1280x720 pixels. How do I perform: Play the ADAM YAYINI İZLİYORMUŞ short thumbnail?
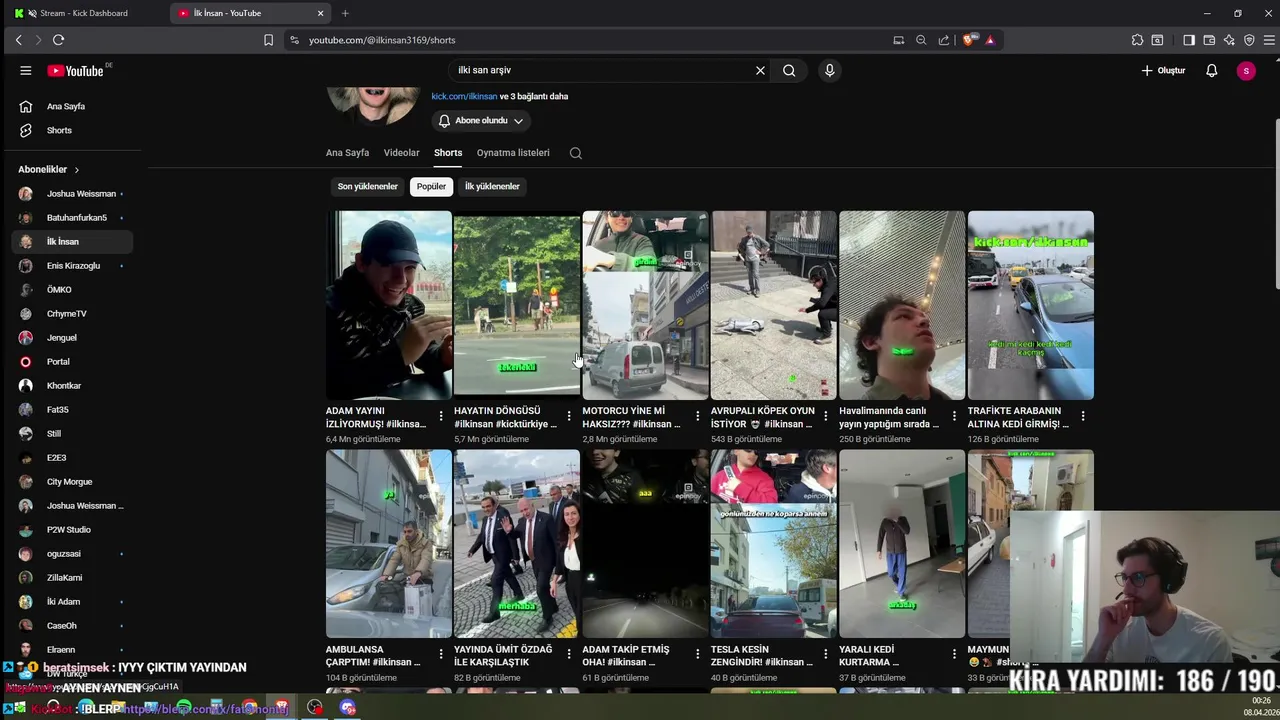pyautogui.click(x=388, y=305)
